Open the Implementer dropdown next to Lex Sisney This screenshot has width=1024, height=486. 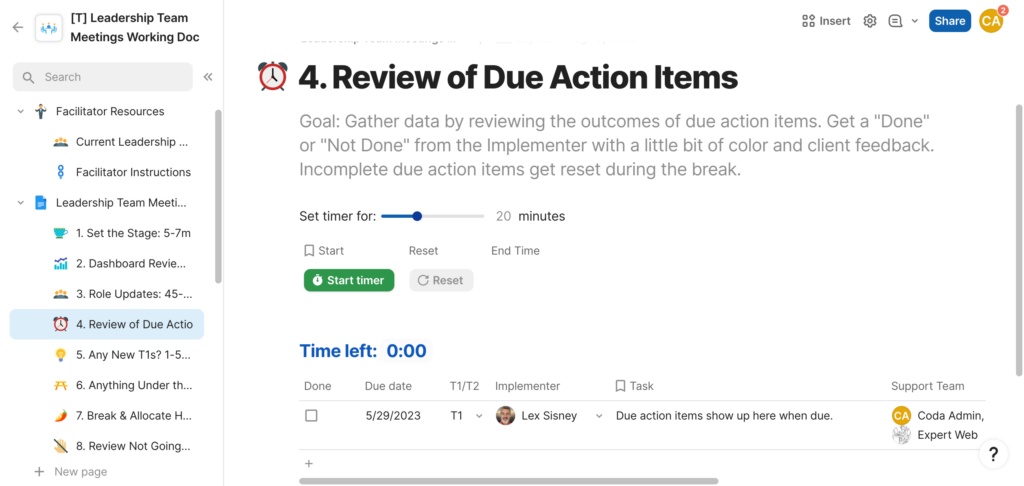(x=599, y=416)
